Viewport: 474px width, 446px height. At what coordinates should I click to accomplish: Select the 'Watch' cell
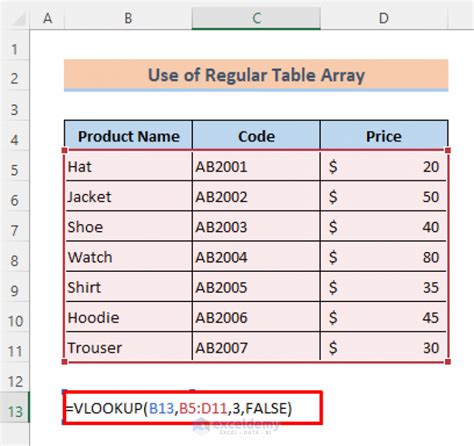[128, 257]
